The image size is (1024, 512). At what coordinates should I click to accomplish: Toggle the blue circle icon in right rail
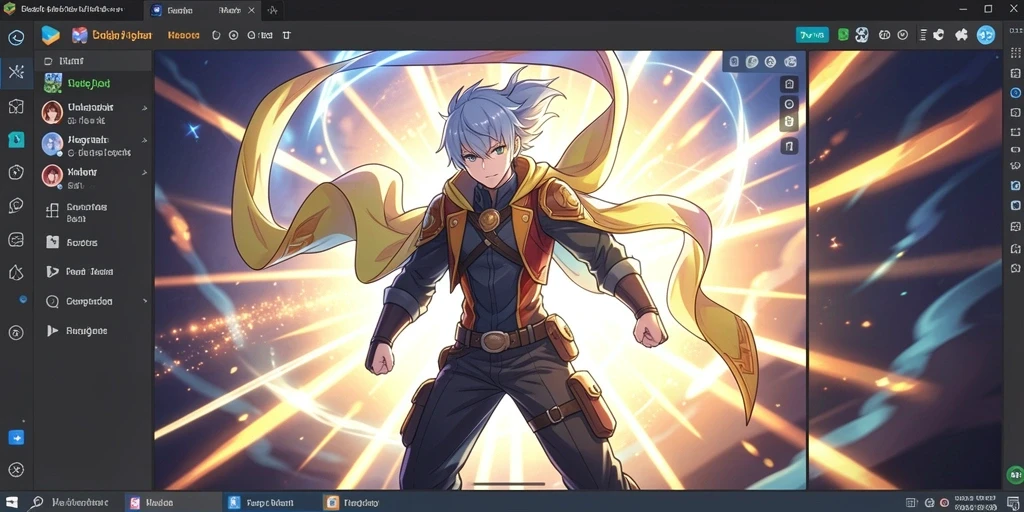point(1015,93)
